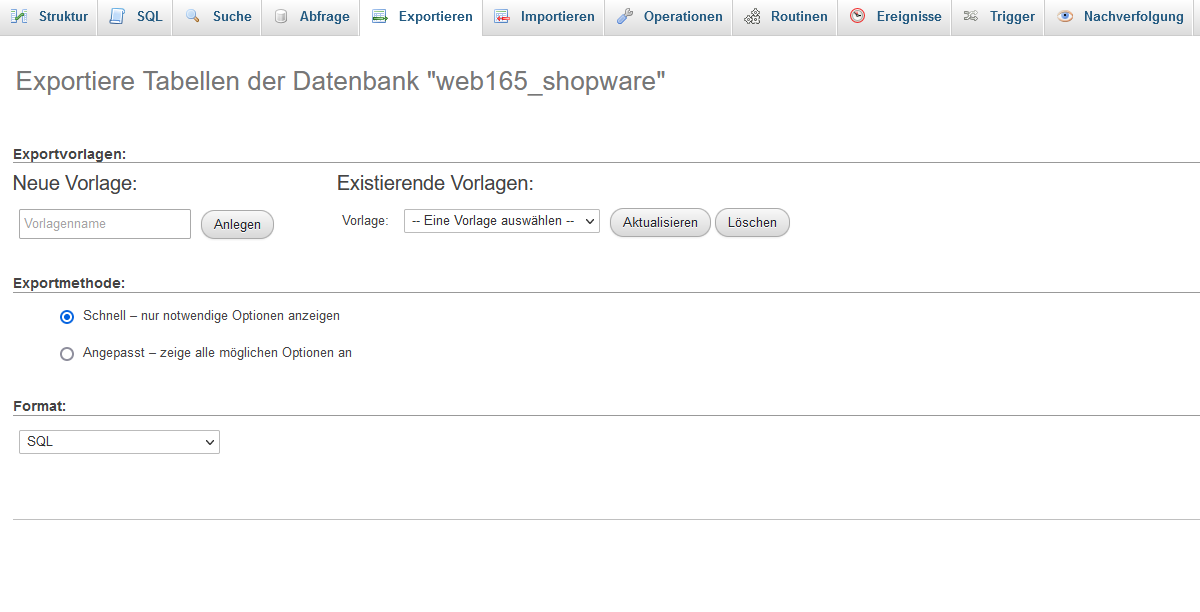Screen dimensions: 1200x612
Task: Click the Löschen button
Action: click(x=752, y=222)
